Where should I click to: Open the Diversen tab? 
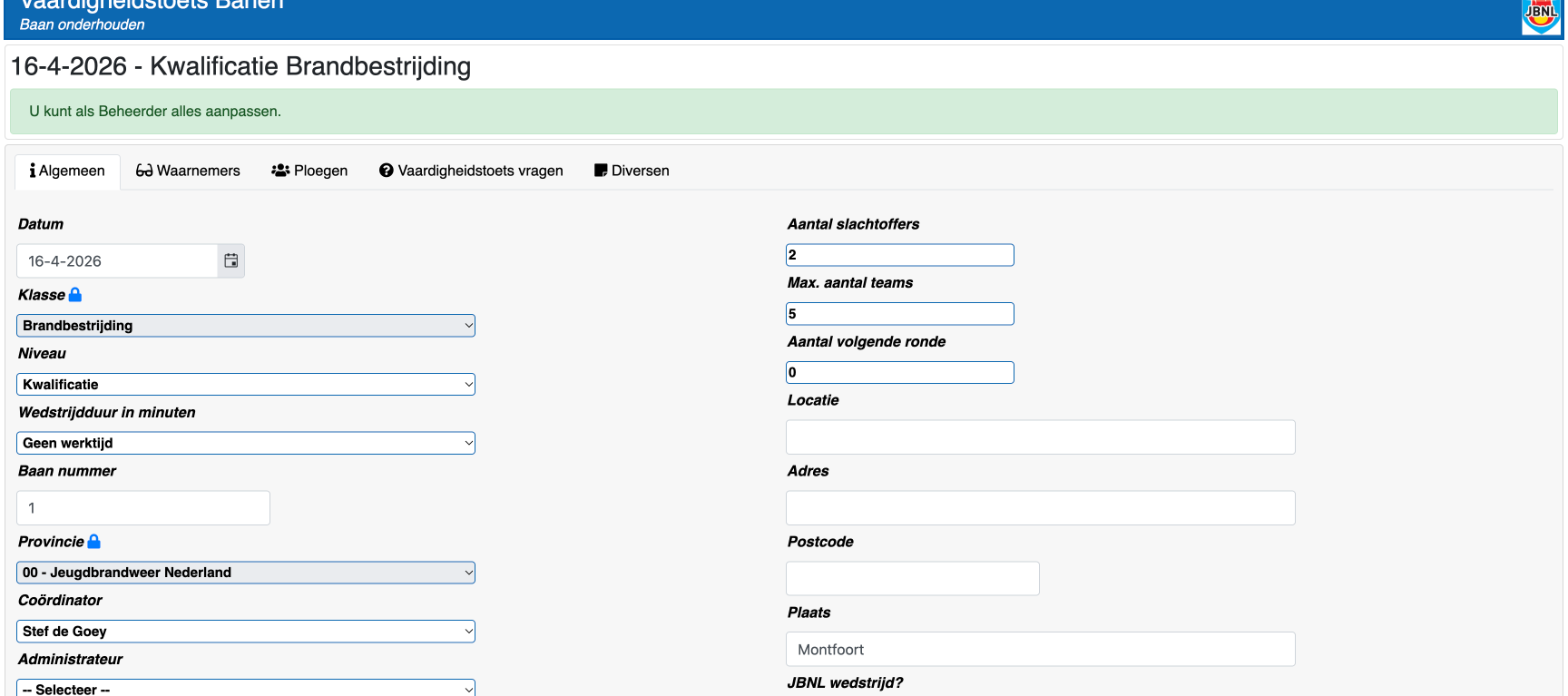coord(632,171)
